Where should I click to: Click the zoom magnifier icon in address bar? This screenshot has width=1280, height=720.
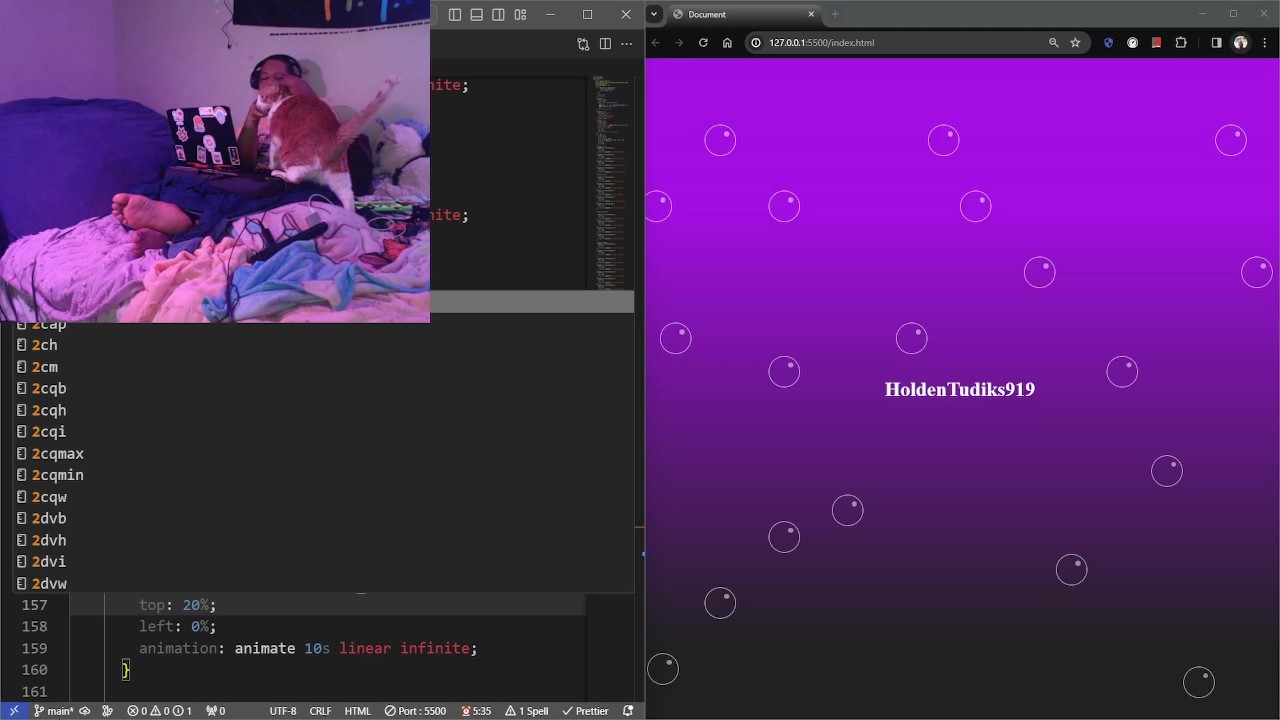point(1053,43)
